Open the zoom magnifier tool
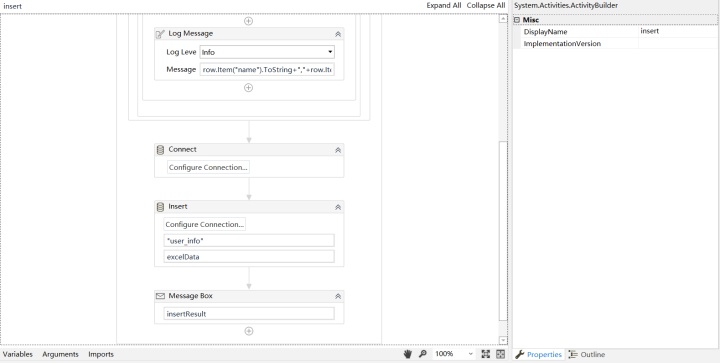The image size is (720, 363). (x=423, y=354)
